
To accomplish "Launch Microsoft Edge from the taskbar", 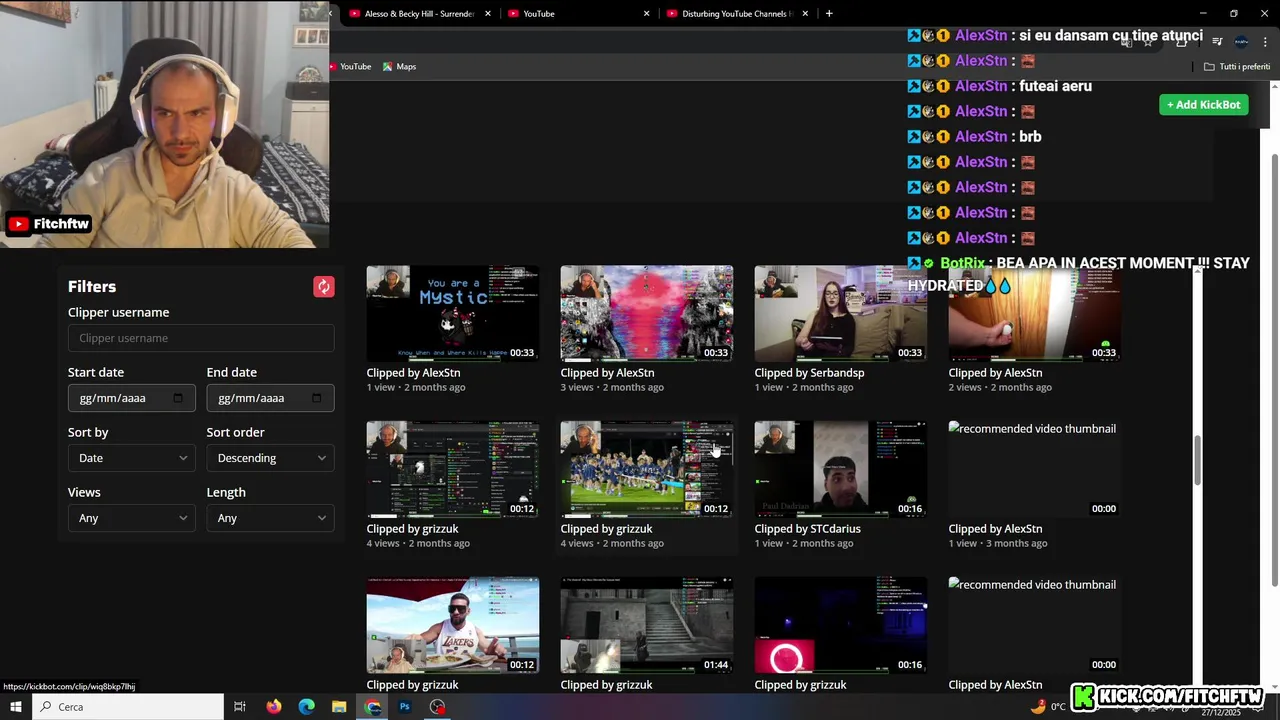I will coord(307,707).
